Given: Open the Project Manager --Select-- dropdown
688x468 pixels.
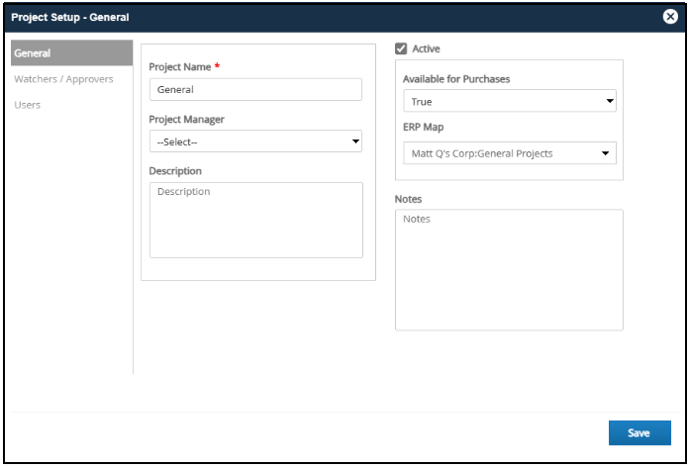Looking at the screenshot, I should [x=255, y=141].
